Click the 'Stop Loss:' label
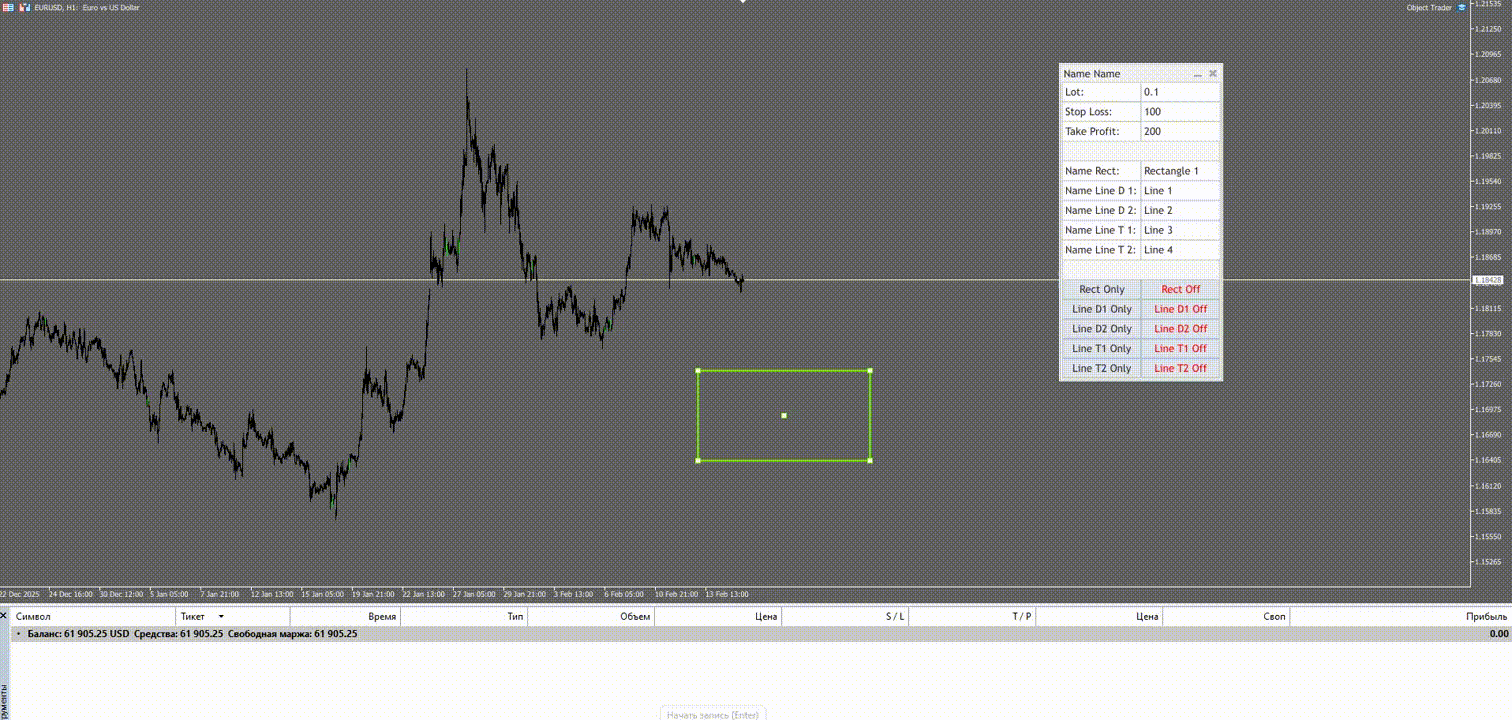 (x=1088, y=112)
